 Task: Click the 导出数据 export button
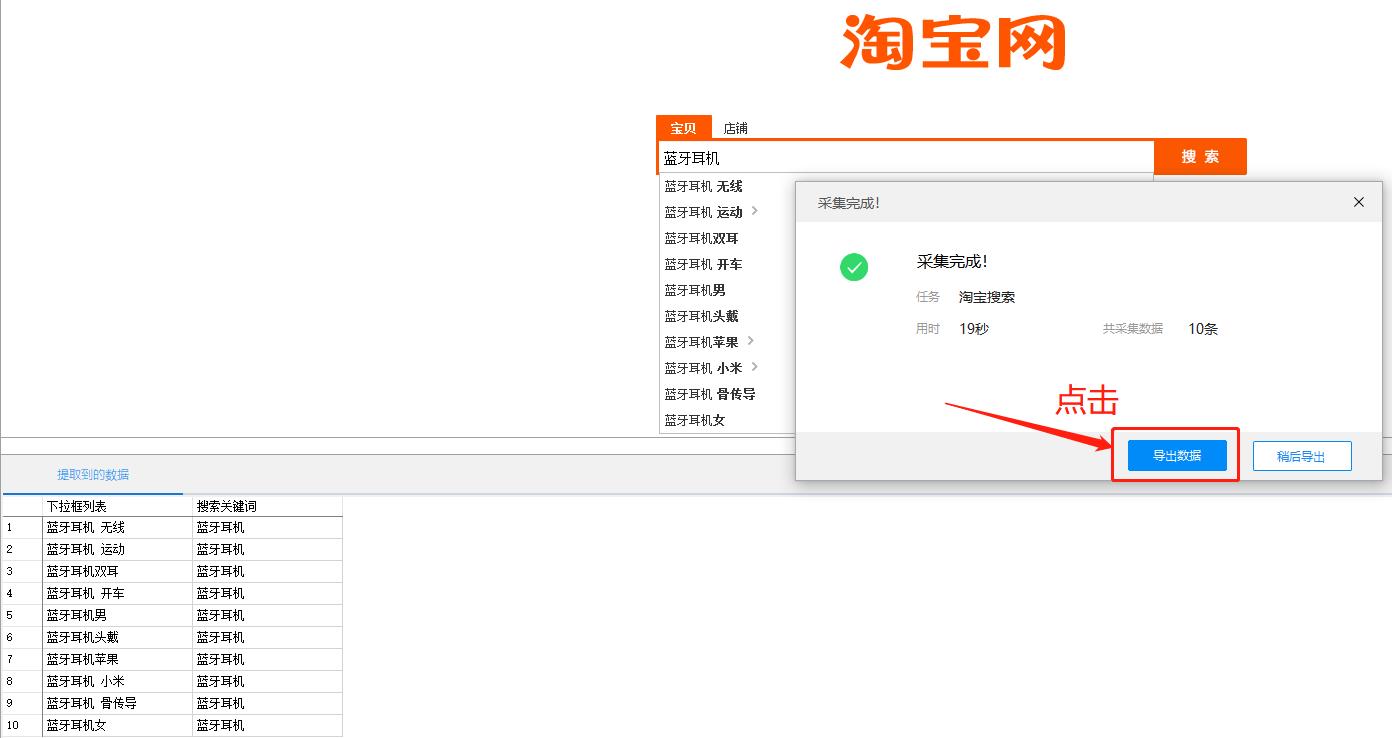[1175, 455]
